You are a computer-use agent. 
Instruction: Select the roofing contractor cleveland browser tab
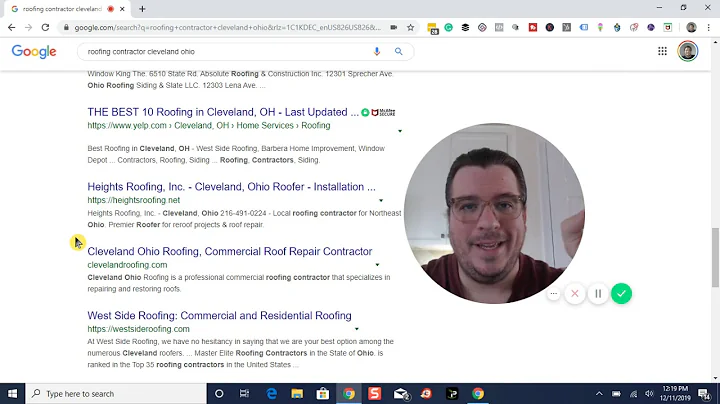(x=69, y=9)
